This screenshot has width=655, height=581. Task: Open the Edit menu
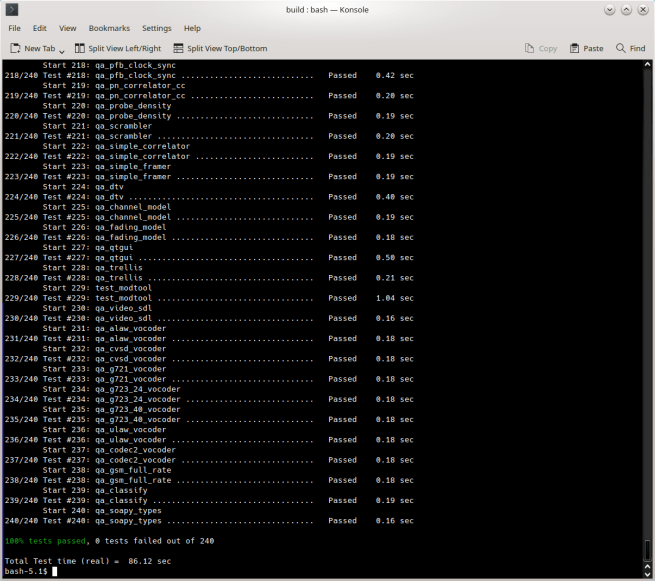pos(39,28)
